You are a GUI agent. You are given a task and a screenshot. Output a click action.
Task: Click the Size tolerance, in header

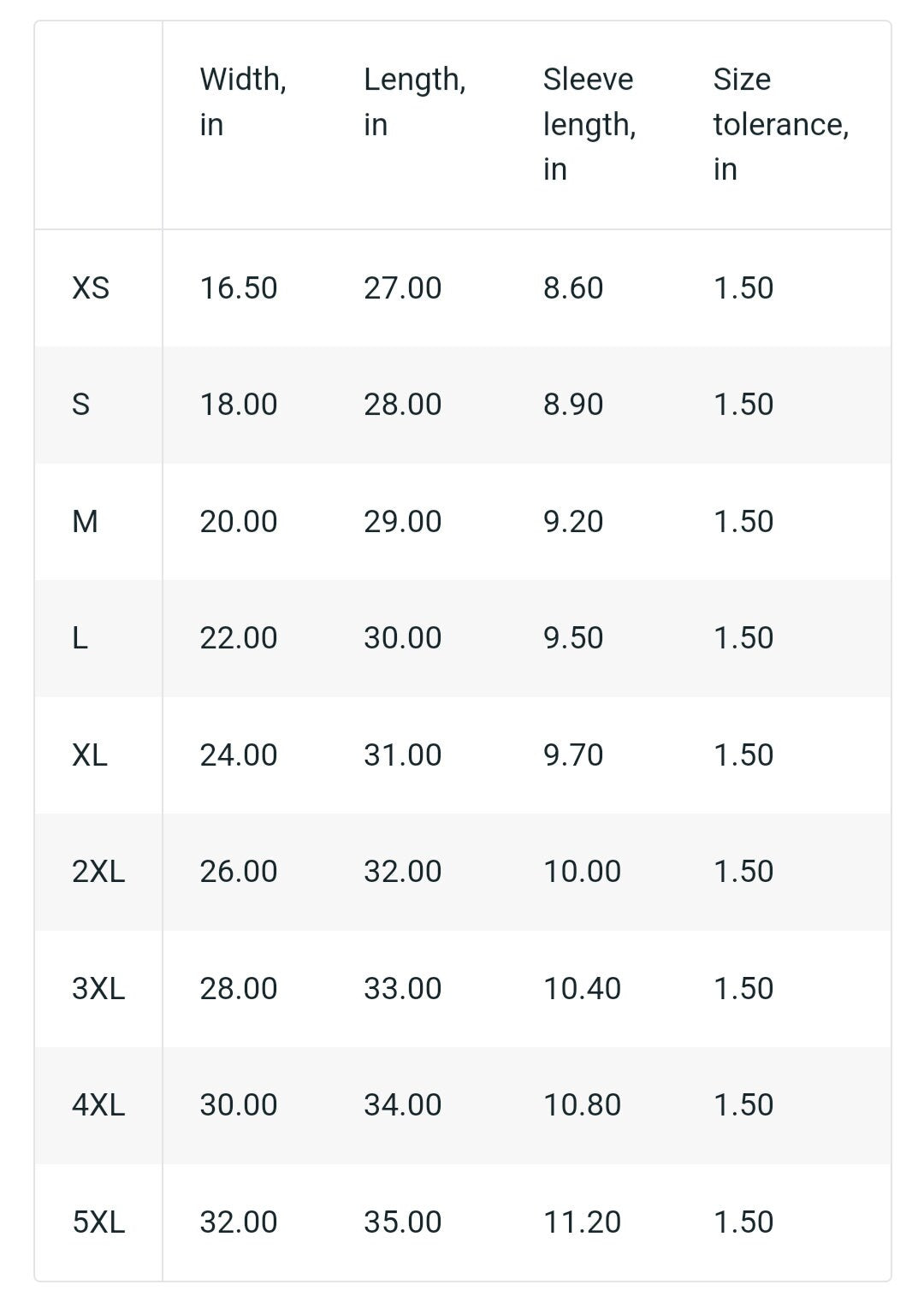[781, 124]
